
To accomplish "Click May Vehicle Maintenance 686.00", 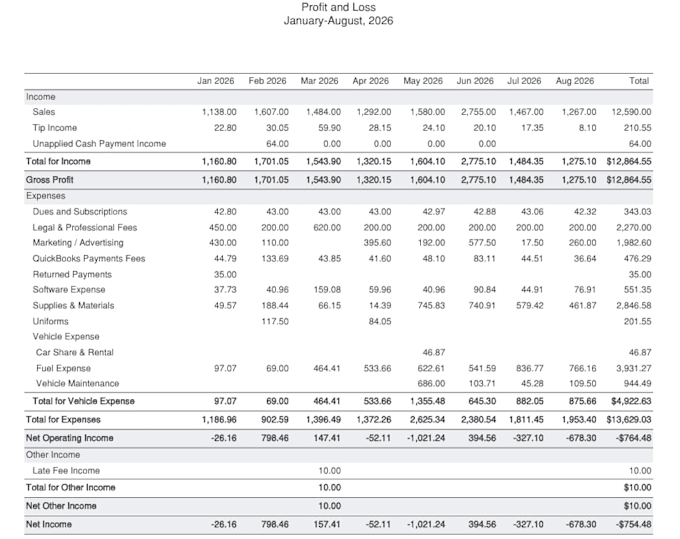I will 431,384.
